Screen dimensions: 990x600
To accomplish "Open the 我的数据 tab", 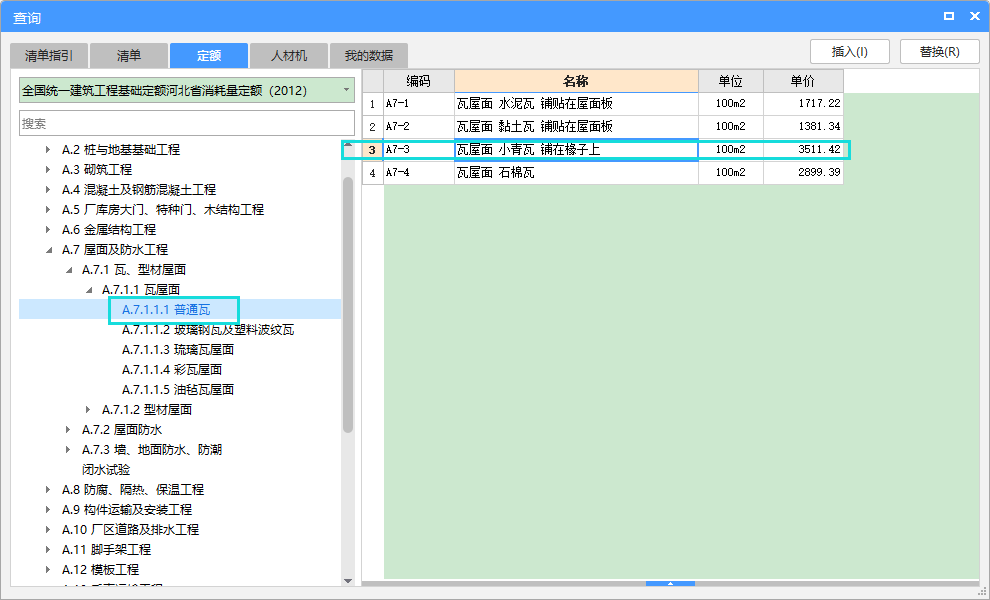I will [x=369, y=55].
